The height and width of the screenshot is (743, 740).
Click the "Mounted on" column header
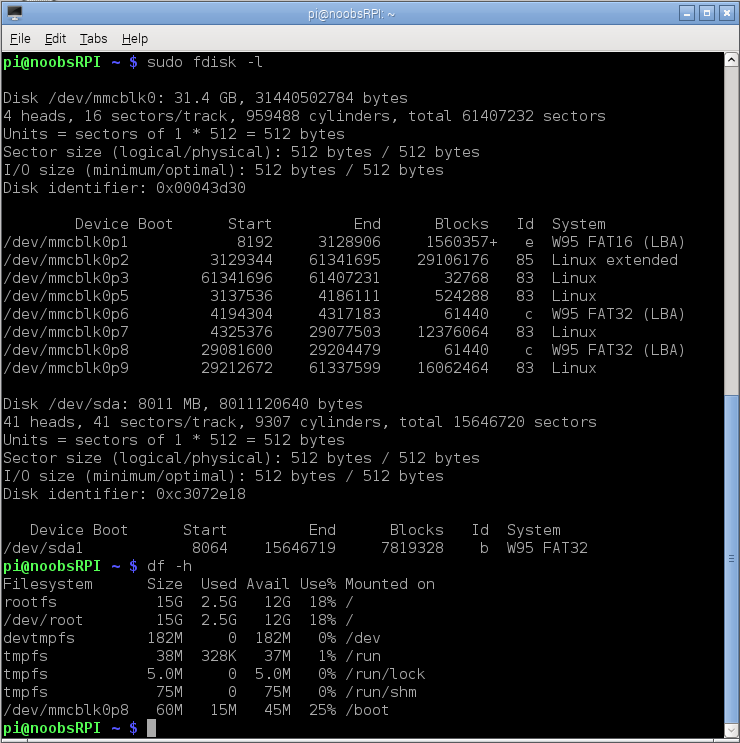pyautogui.click(x=390, y=584)
